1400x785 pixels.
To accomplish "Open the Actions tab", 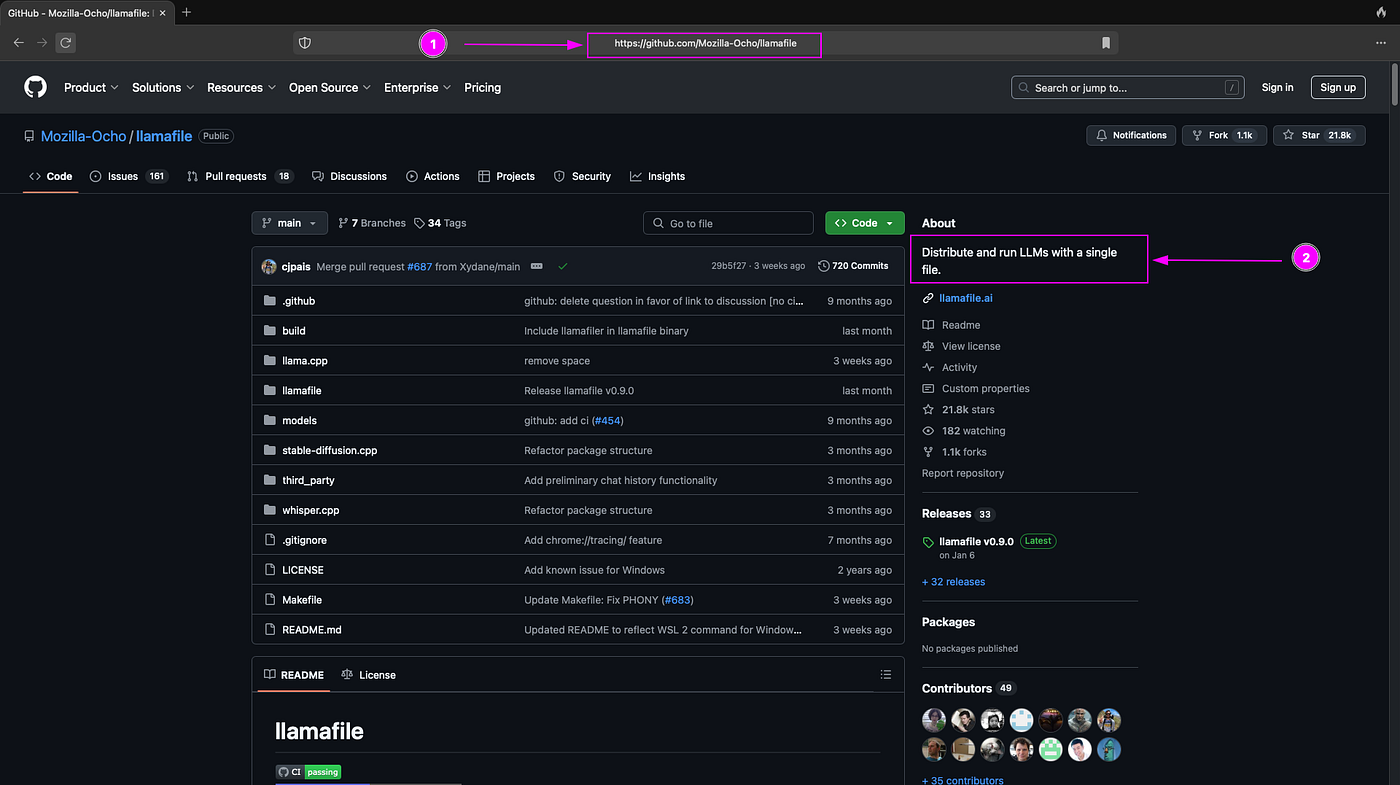I will (x=433, y=176).
